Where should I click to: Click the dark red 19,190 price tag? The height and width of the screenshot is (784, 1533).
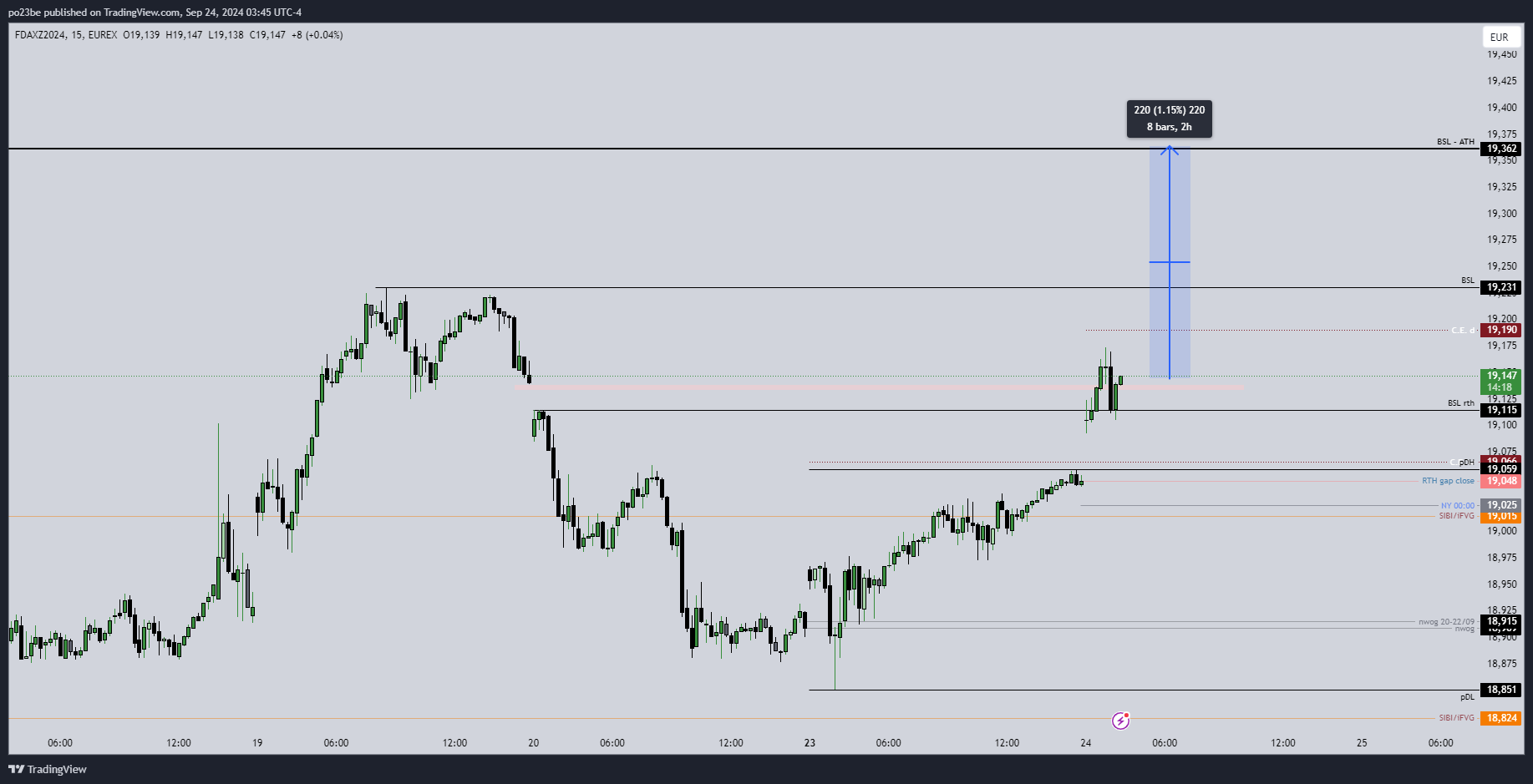(1501, 330)
